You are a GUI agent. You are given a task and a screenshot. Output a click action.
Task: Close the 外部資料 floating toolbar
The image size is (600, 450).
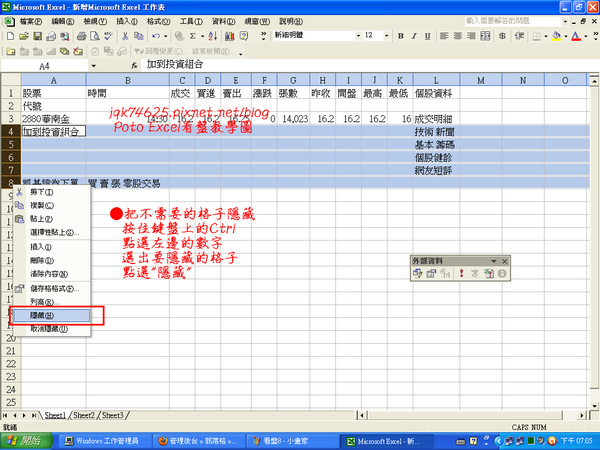tap(505, 261)
